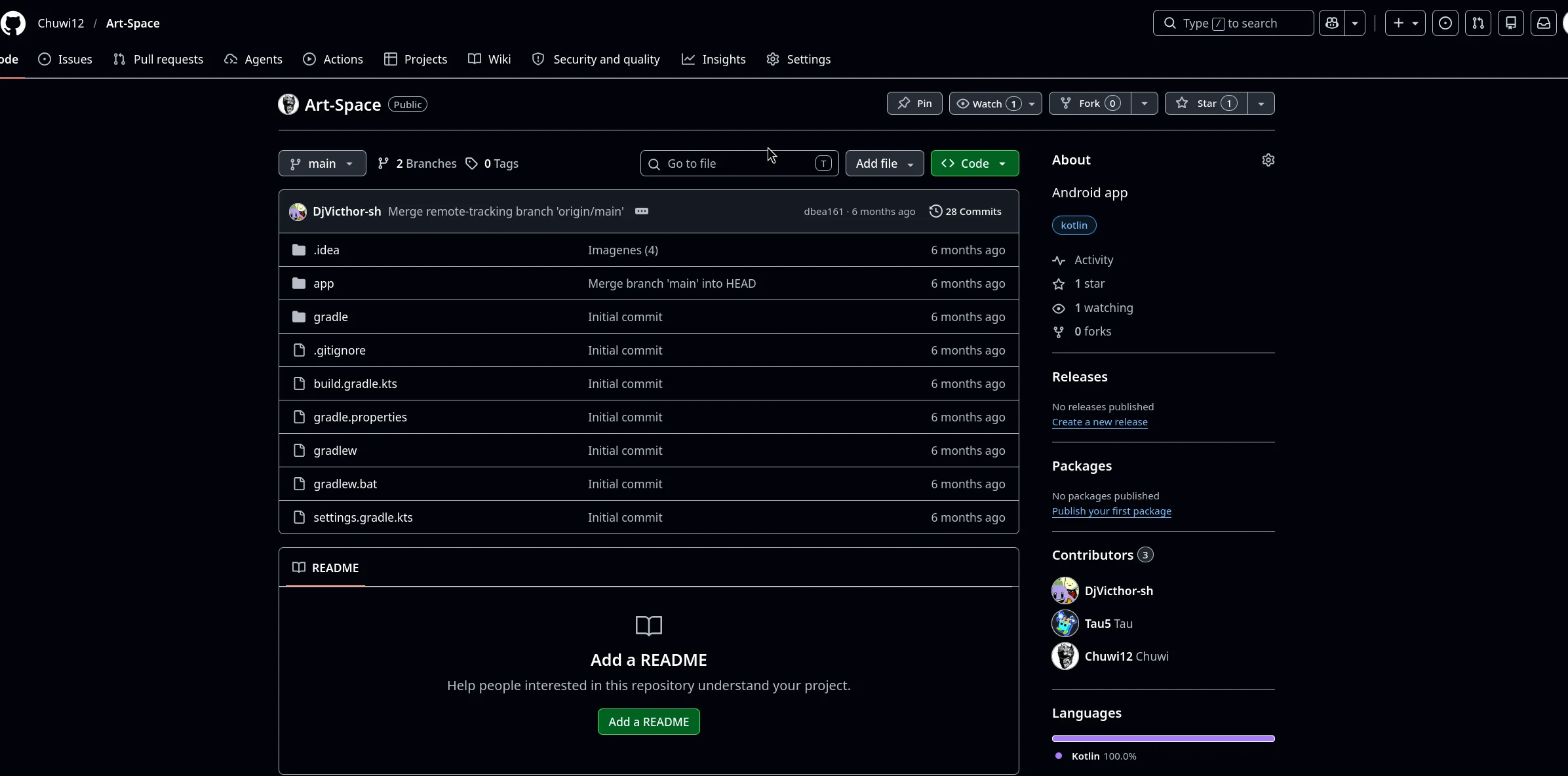Screen dimensions: 1568x776
Task: Click the app folder icon
Action: point(299,283)
